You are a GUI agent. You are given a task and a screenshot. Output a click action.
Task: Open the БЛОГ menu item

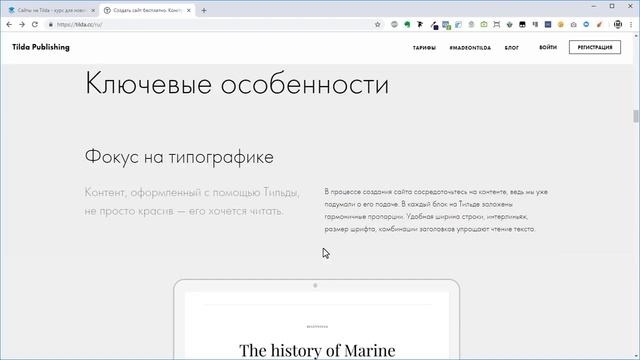511,48
